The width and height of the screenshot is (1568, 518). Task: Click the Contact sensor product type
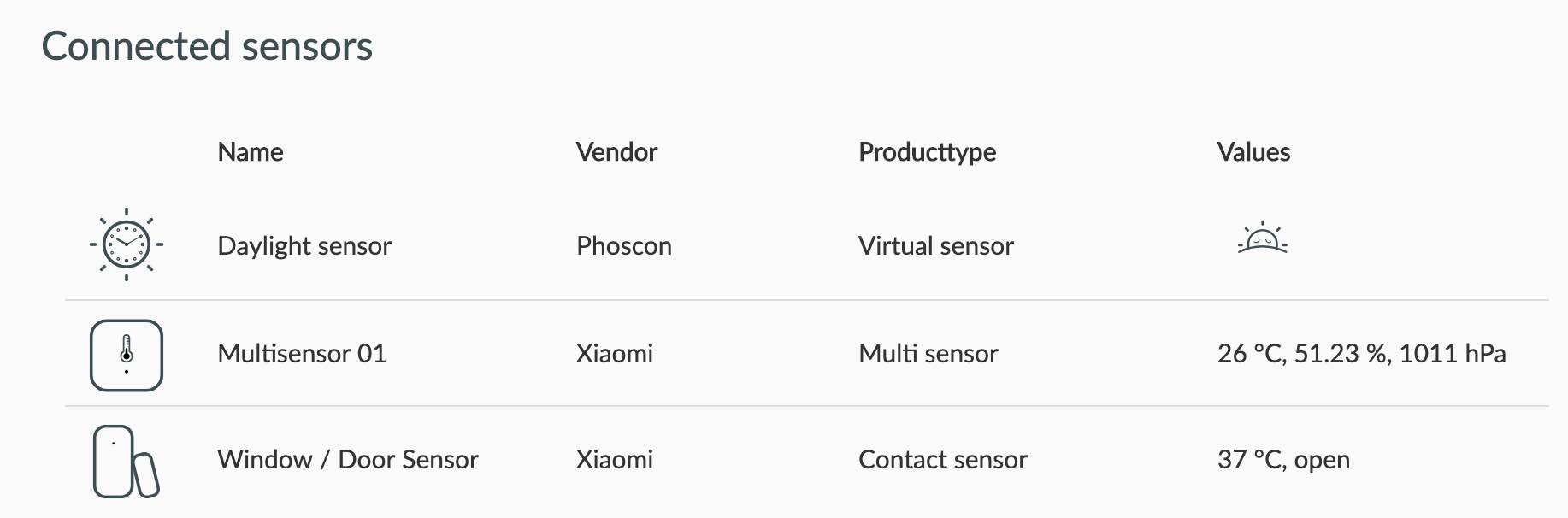point(943,460)
